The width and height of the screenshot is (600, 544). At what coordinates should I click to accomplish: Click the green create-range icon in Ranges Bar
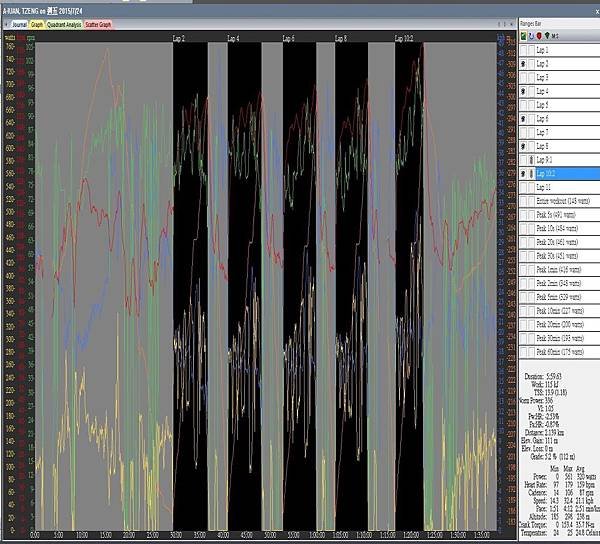tap(523, 36)
